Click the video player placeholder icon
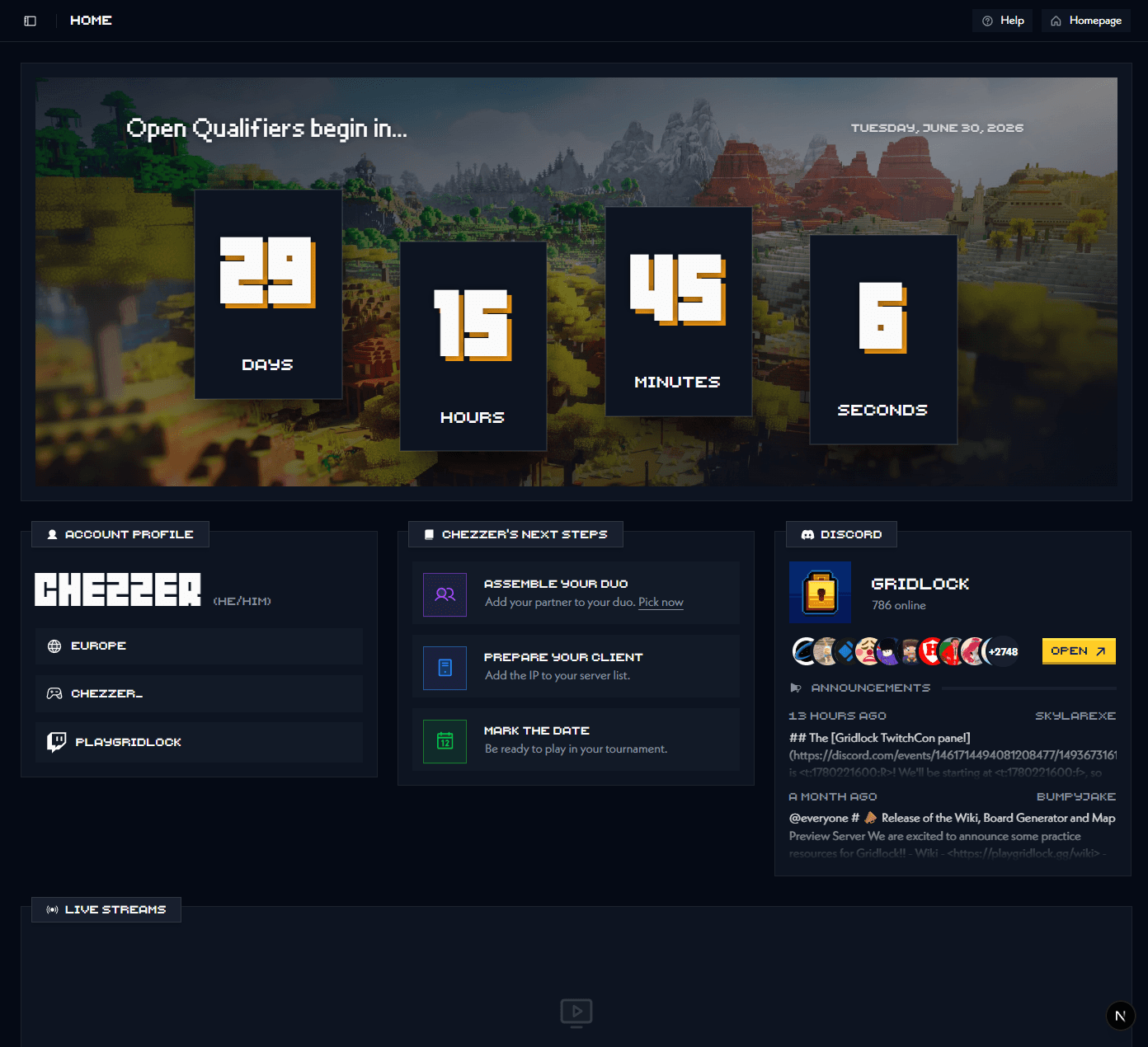Viewport: 1148px width, 1047px height. [576, 1012]
